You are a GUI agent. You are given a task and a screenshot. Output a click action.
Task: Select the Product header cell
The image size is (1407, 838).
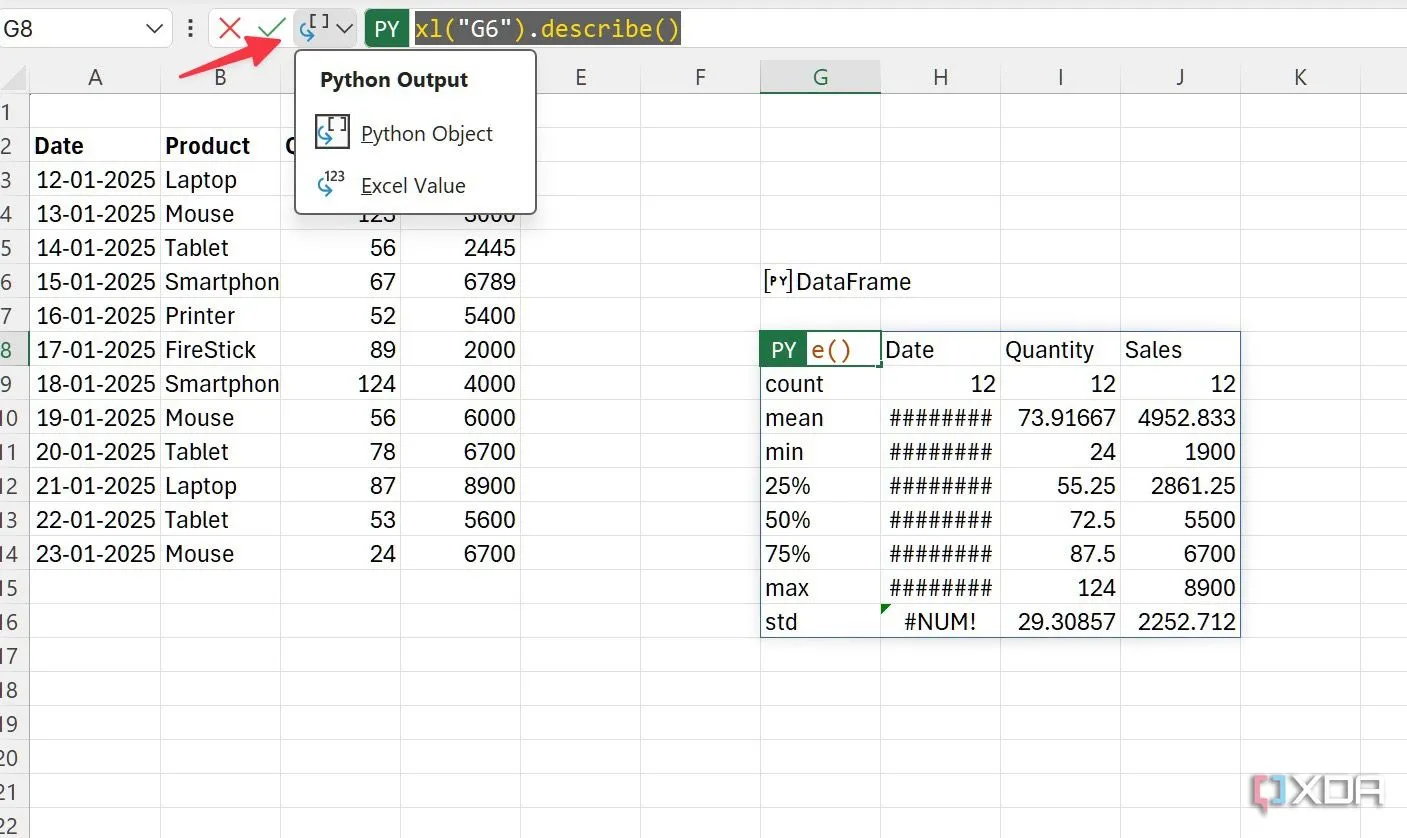click(220, 145)
